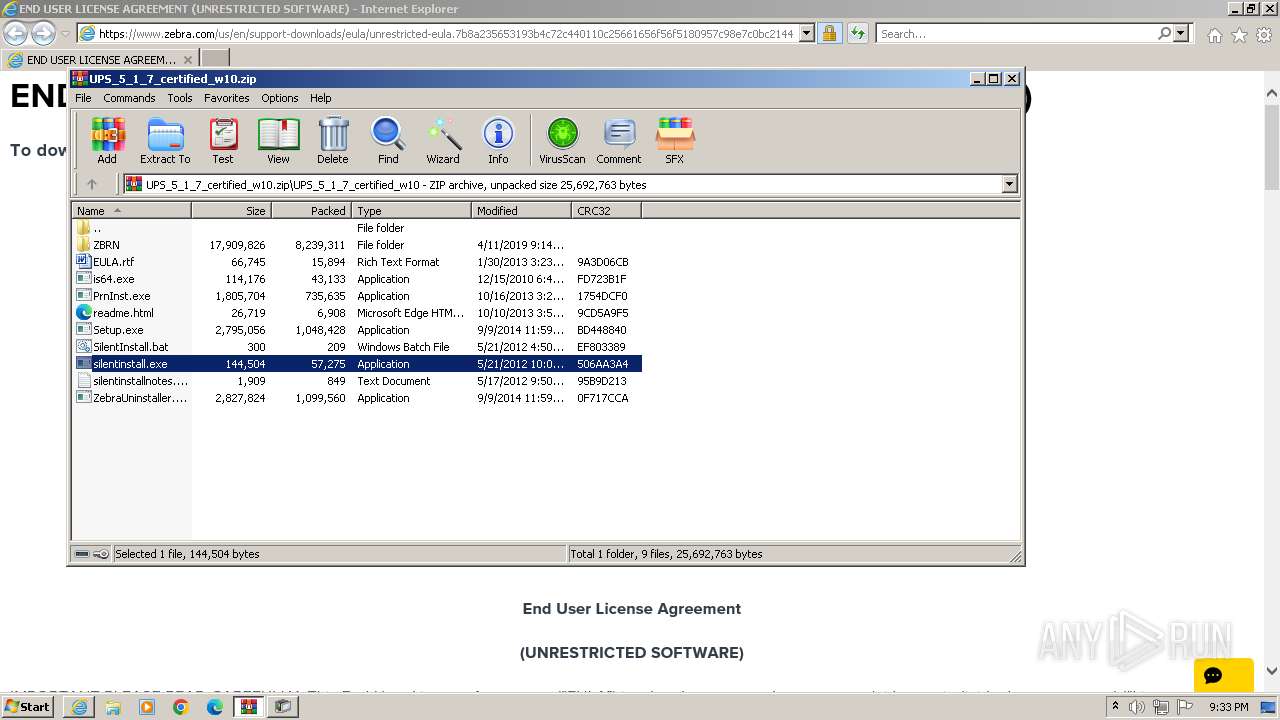1280x720 pixels.
Task: Select the SilentInstall.bat file
Action: click(356, 347)
